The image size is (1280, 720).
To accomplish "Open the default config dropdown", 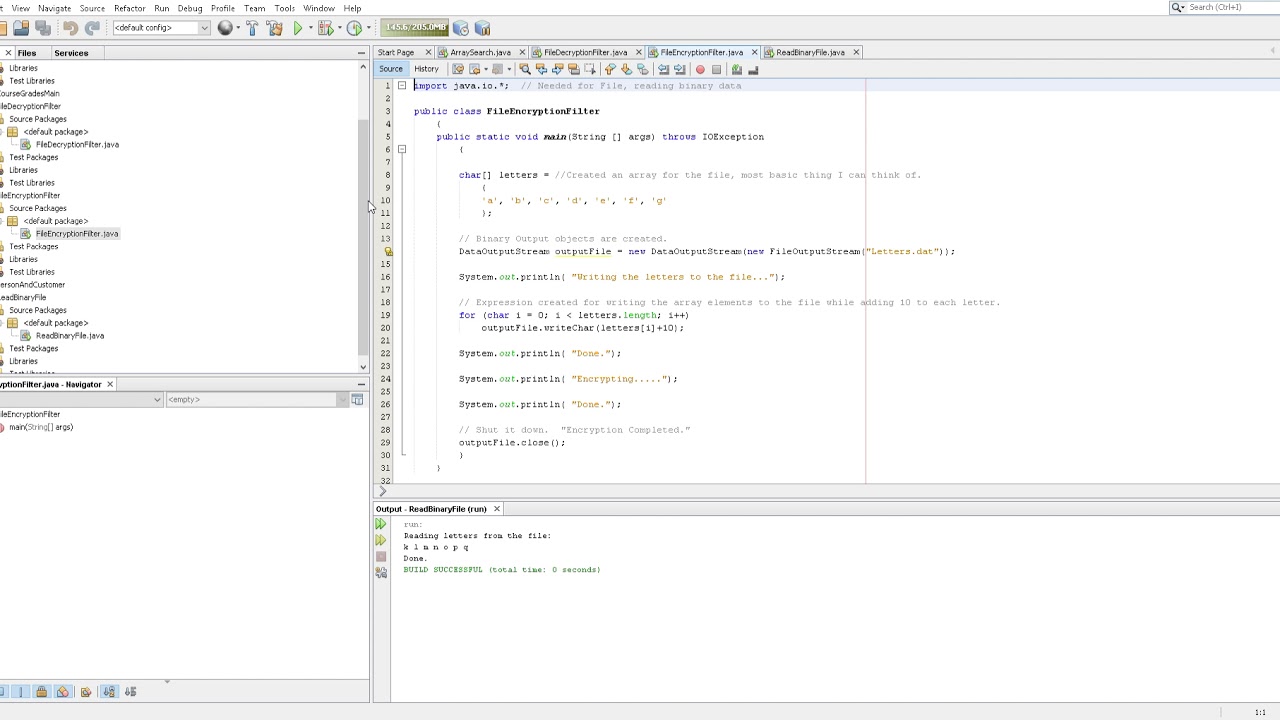I will (204, 27).
